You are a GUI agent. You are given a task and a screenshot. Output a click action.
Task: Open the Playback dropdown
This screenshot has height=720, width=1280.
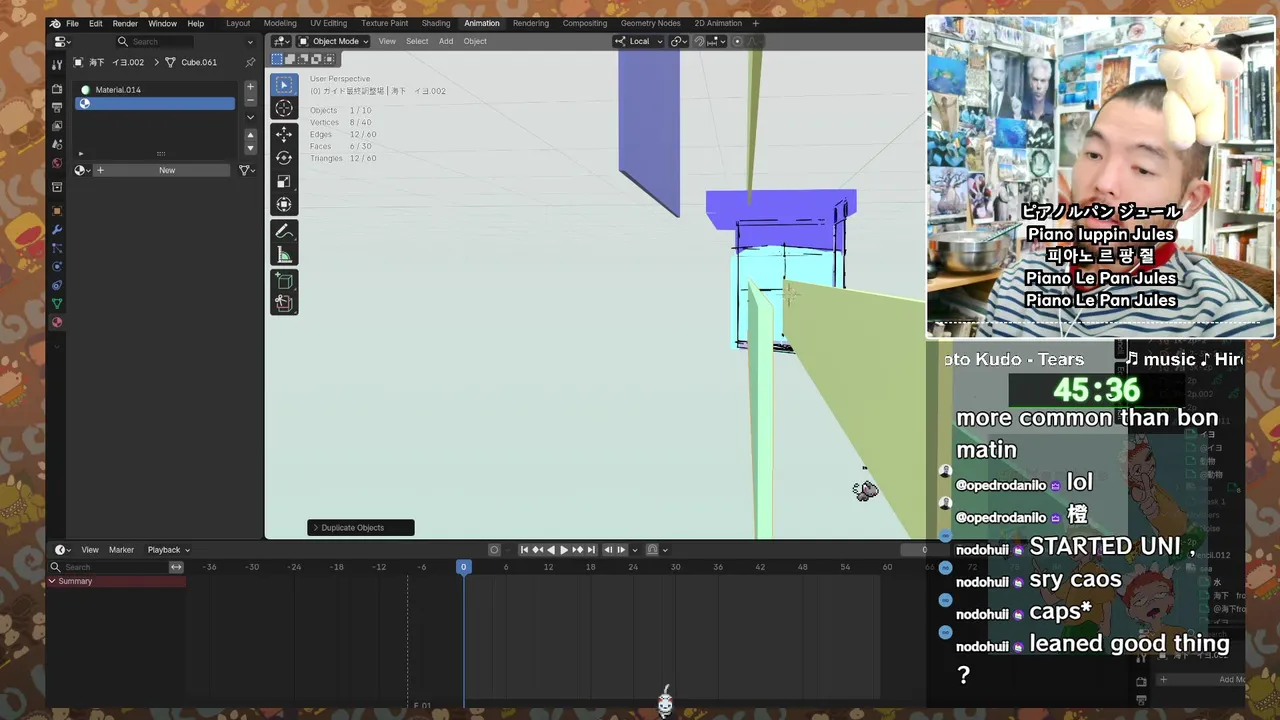click(168, 549)
